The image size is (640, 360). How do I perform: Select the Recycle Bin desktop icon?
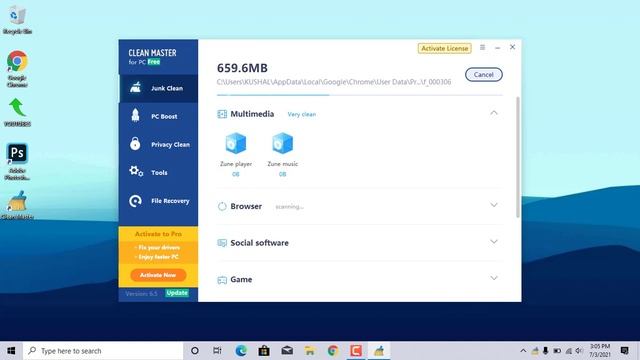17,20
